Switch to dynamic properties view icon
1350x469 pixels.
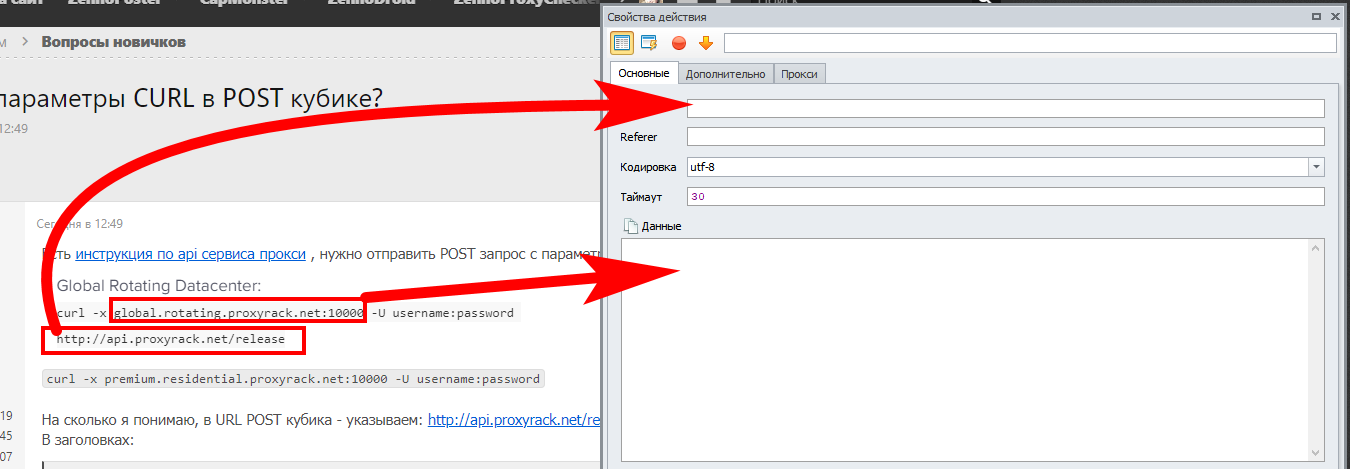(x=649, y=42)
